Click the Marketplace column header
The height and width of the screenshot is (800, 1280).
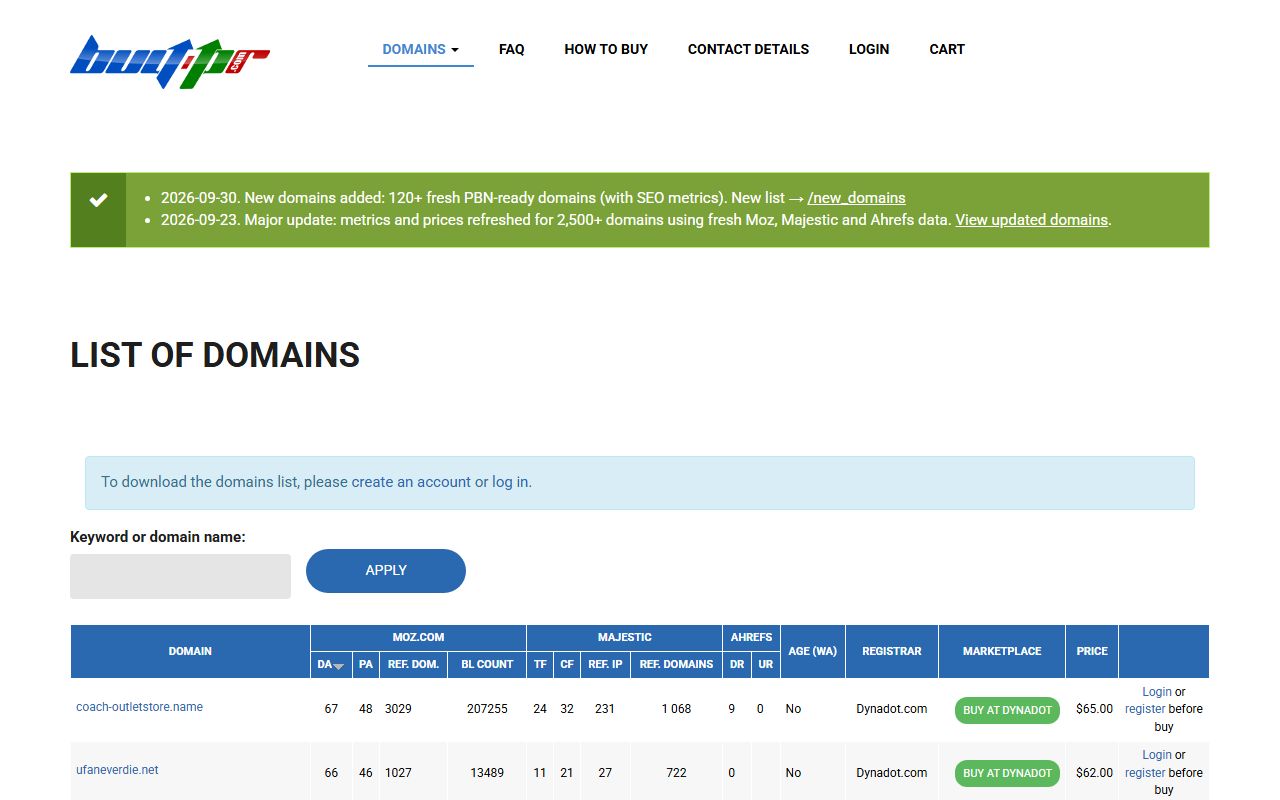click(1002, 651)
